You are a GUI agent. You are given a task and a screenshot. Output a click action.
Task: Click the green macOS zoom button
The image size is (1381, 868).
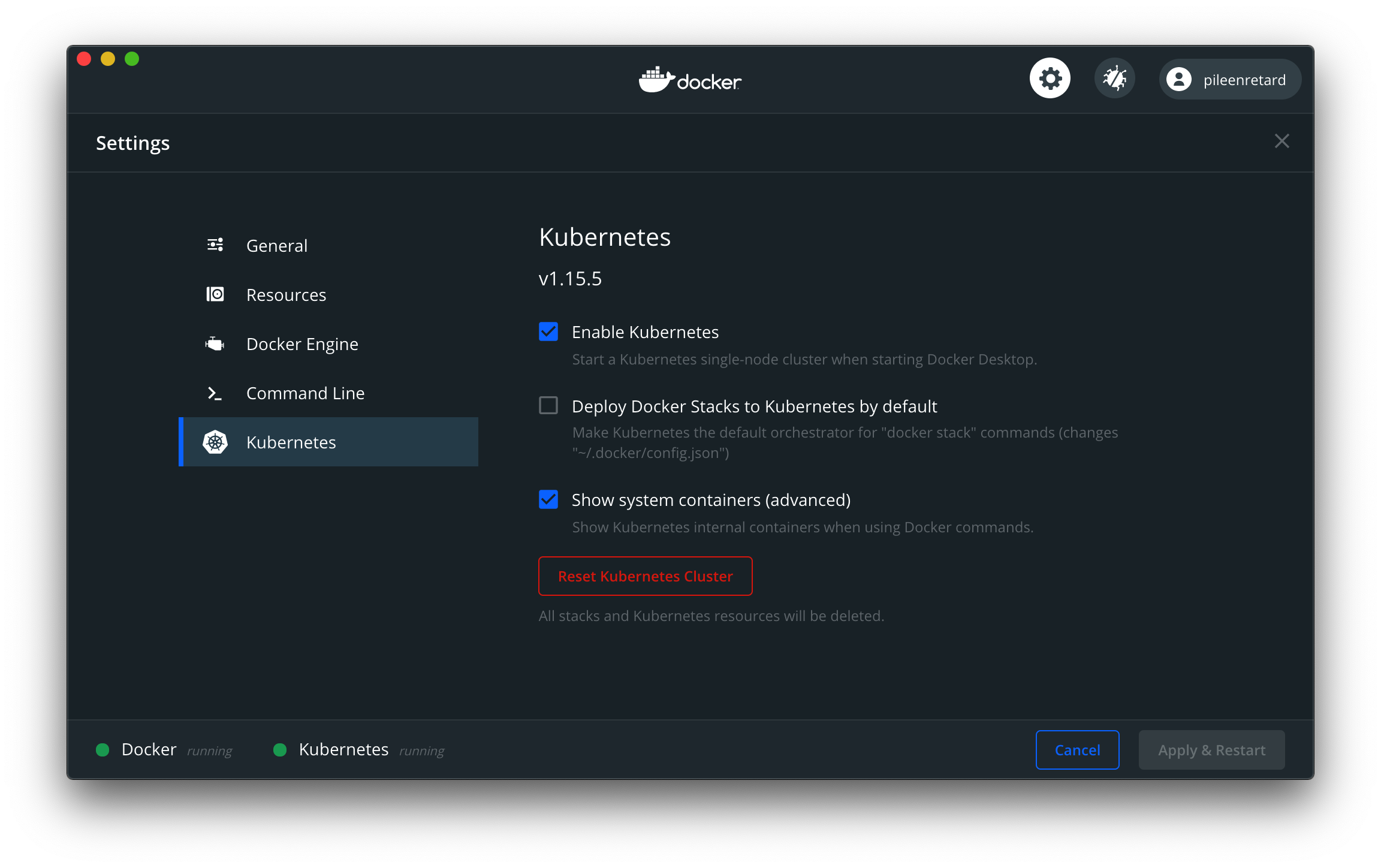pos(132,59)
